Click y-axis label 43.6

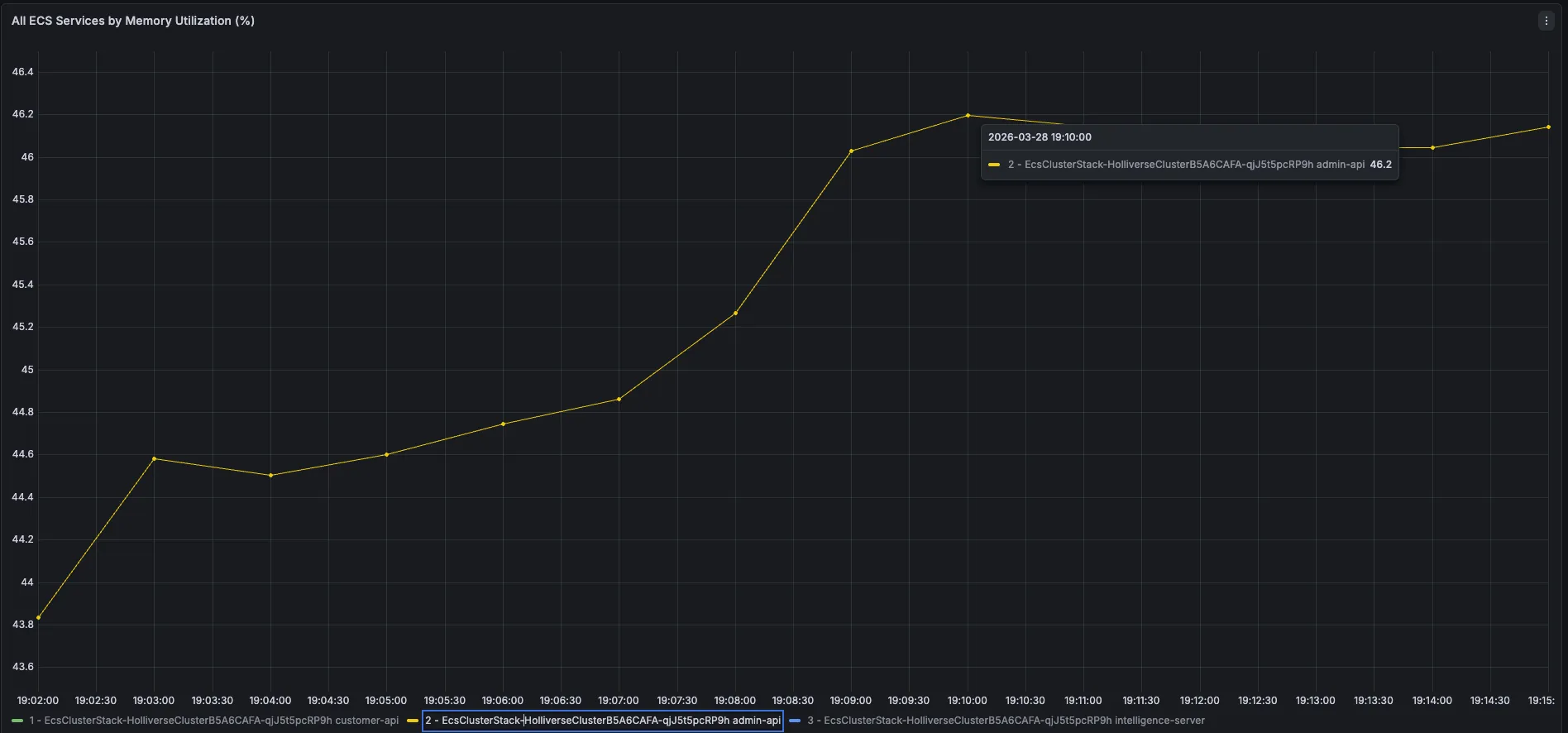22,667
